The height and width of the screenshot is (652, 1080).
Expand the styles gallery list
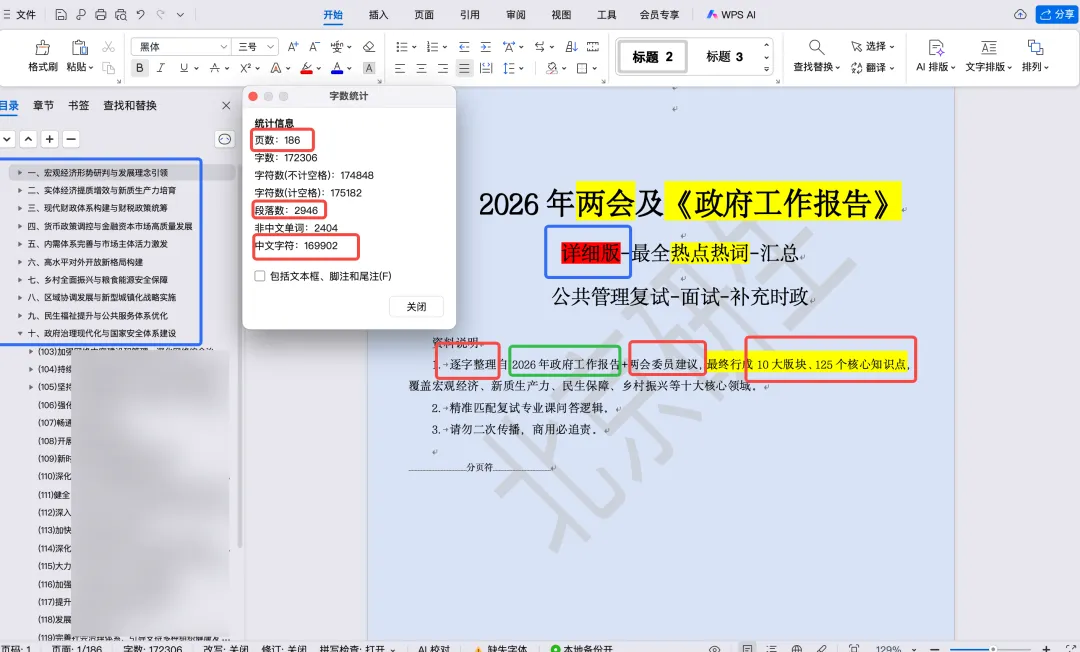tap(767, 70)
